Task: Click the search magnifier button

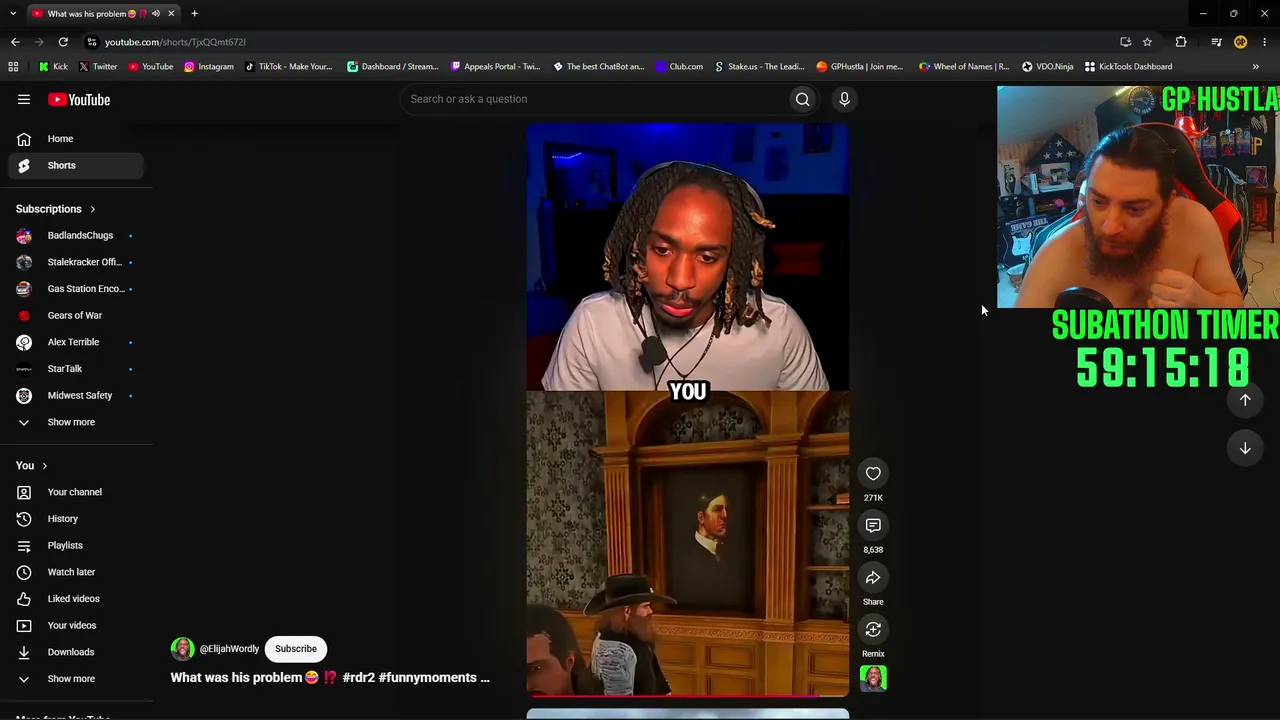Action: point(802,99)
